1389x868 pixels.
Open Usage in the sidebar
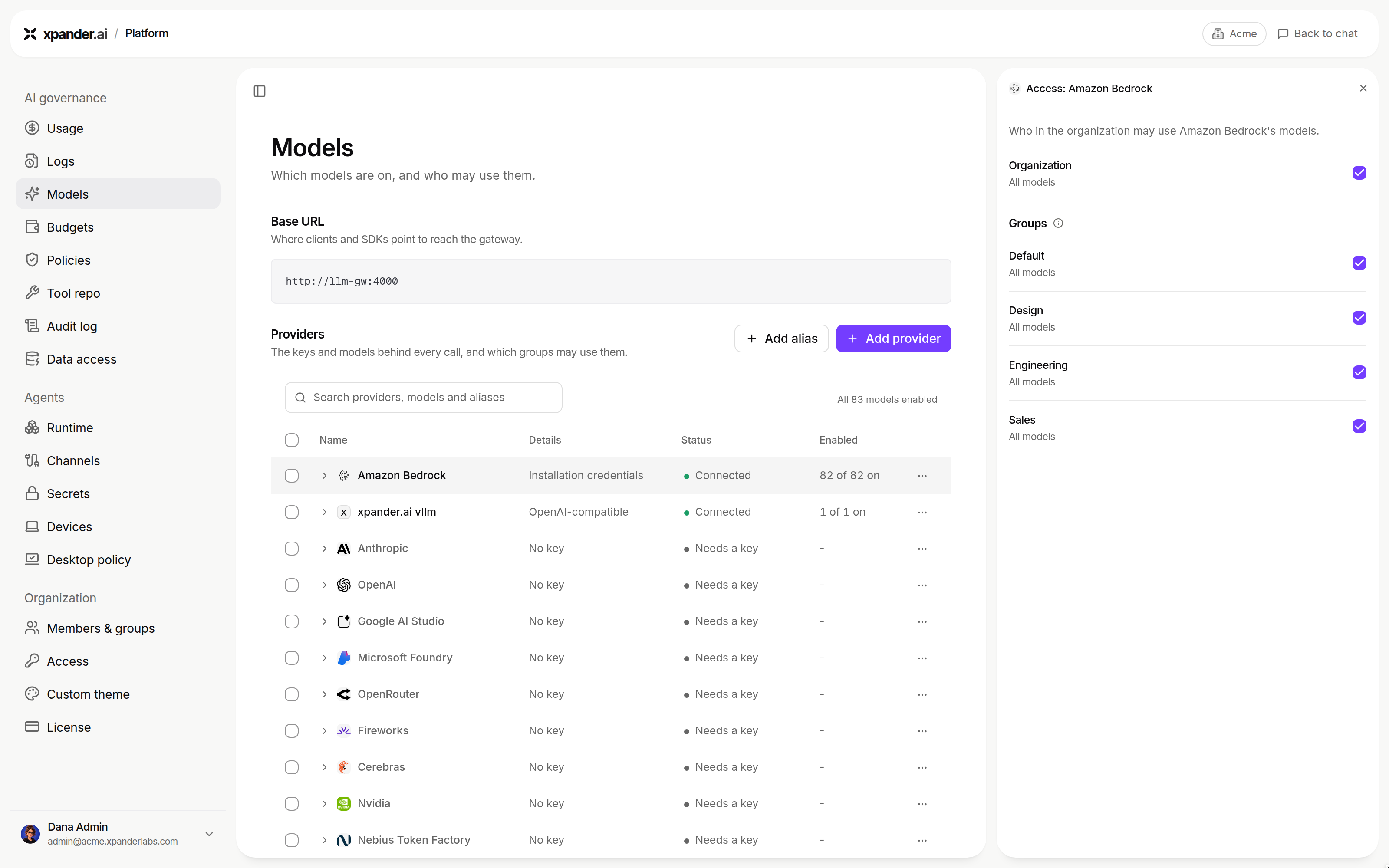[118, 128]
